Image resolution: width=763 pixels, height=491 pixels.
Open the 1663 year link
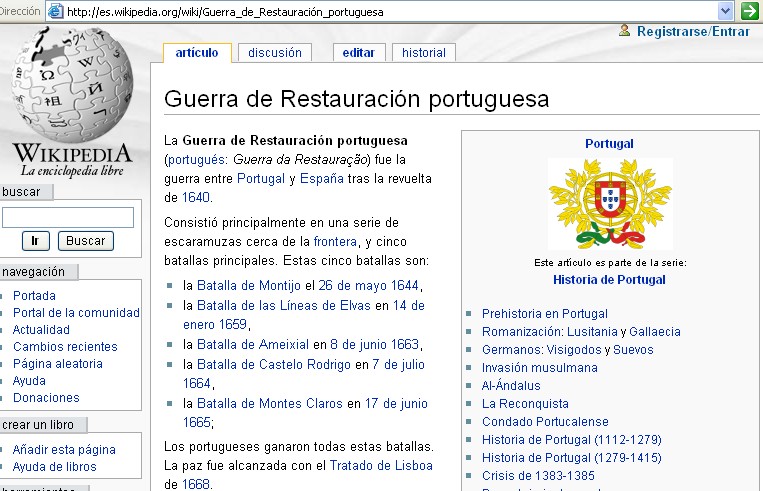[x=405, y=345]
